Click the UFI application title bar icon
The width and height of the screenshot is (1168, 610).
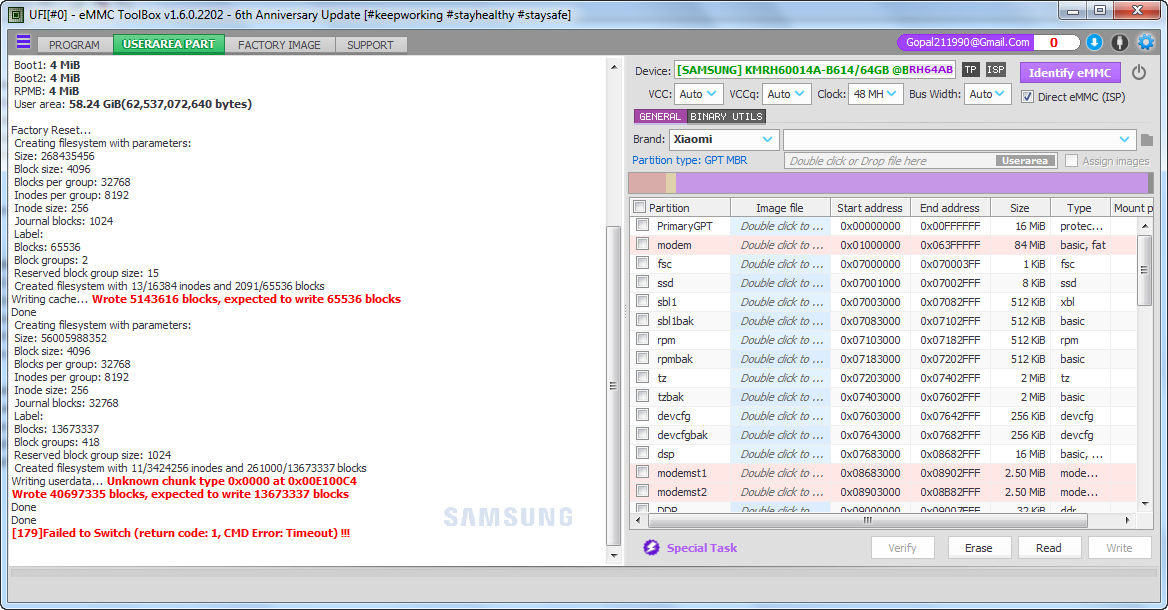point(15,14)
